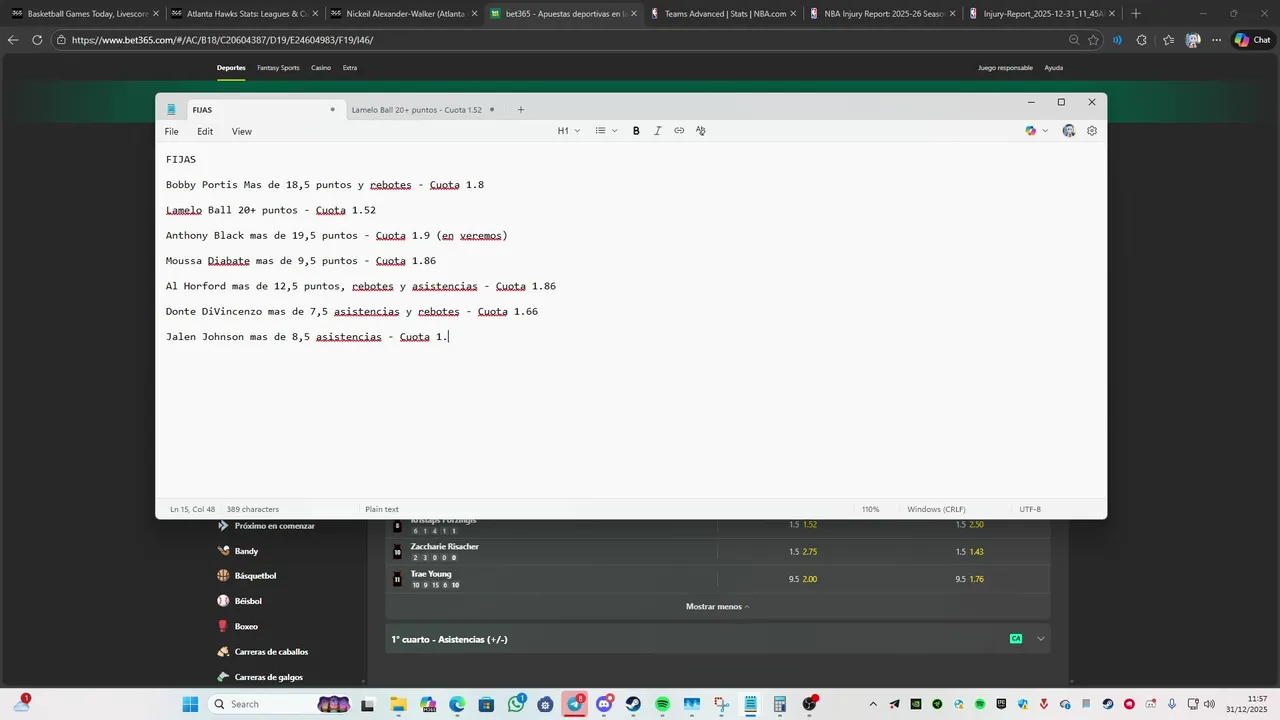Refresh the bet365 browser page
1280x720 pixels.
37,40
